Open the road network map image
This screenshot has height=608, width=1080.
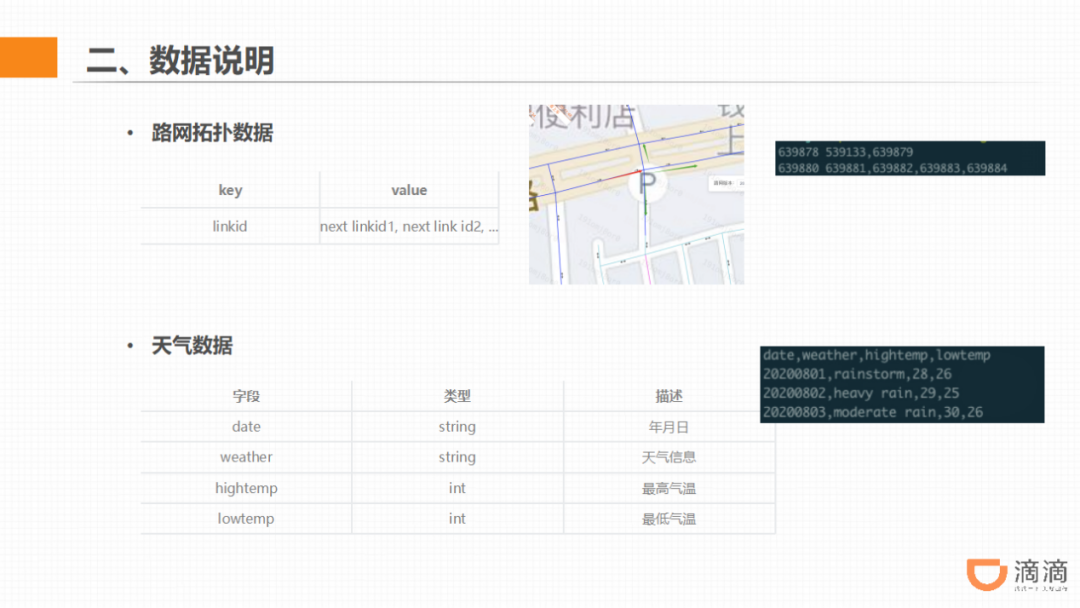point(636,194)
